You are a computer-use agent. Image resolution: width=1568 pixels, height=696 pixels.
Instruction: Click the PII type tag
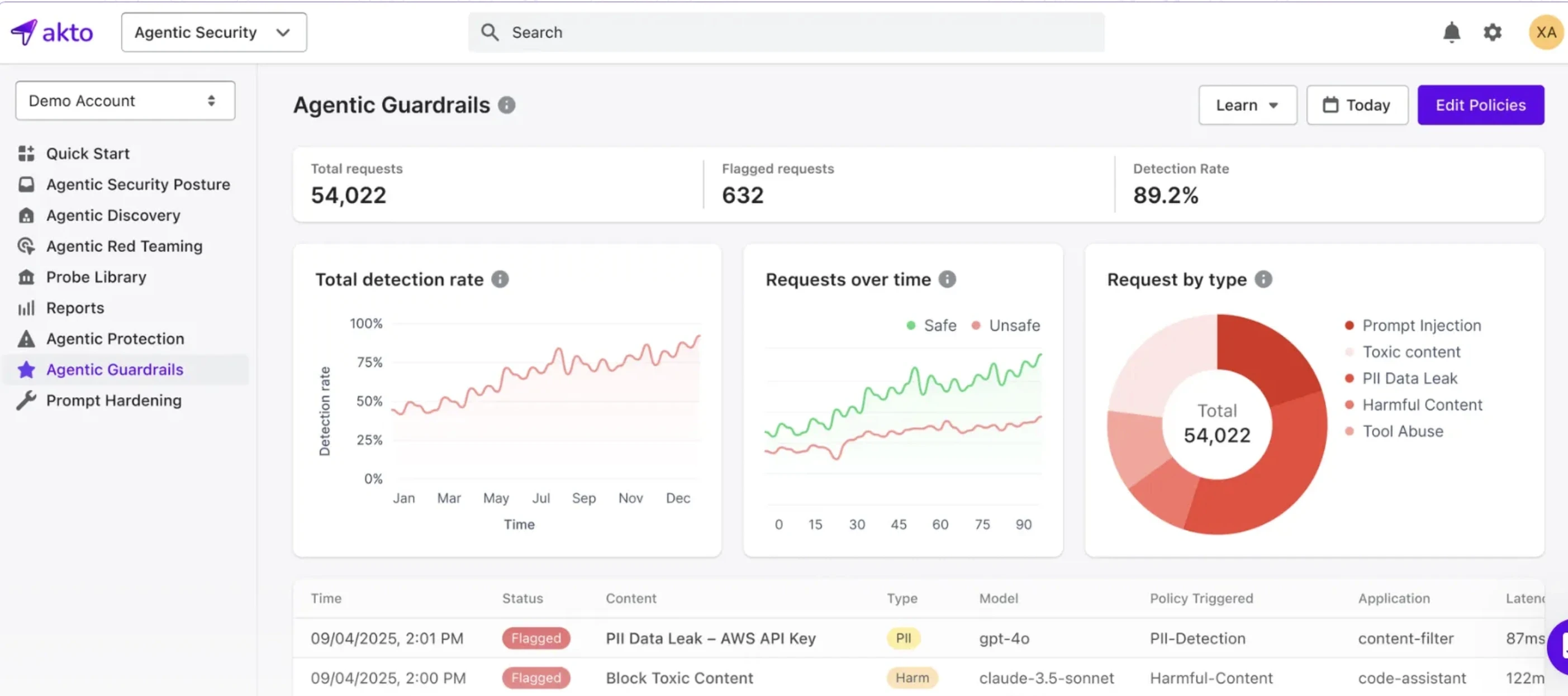pos(903,638)
